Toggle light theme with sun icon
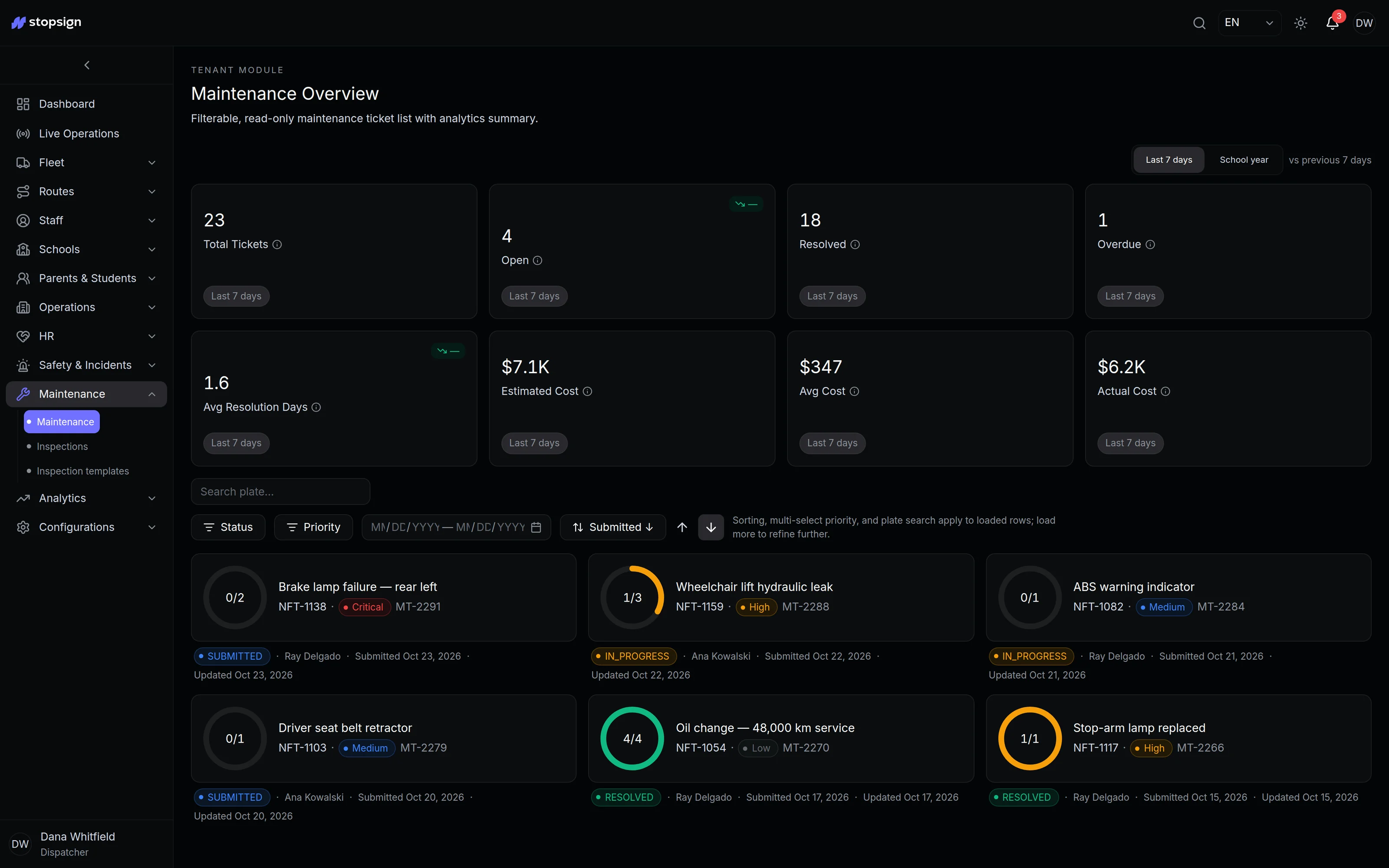 coord(1300,23)
